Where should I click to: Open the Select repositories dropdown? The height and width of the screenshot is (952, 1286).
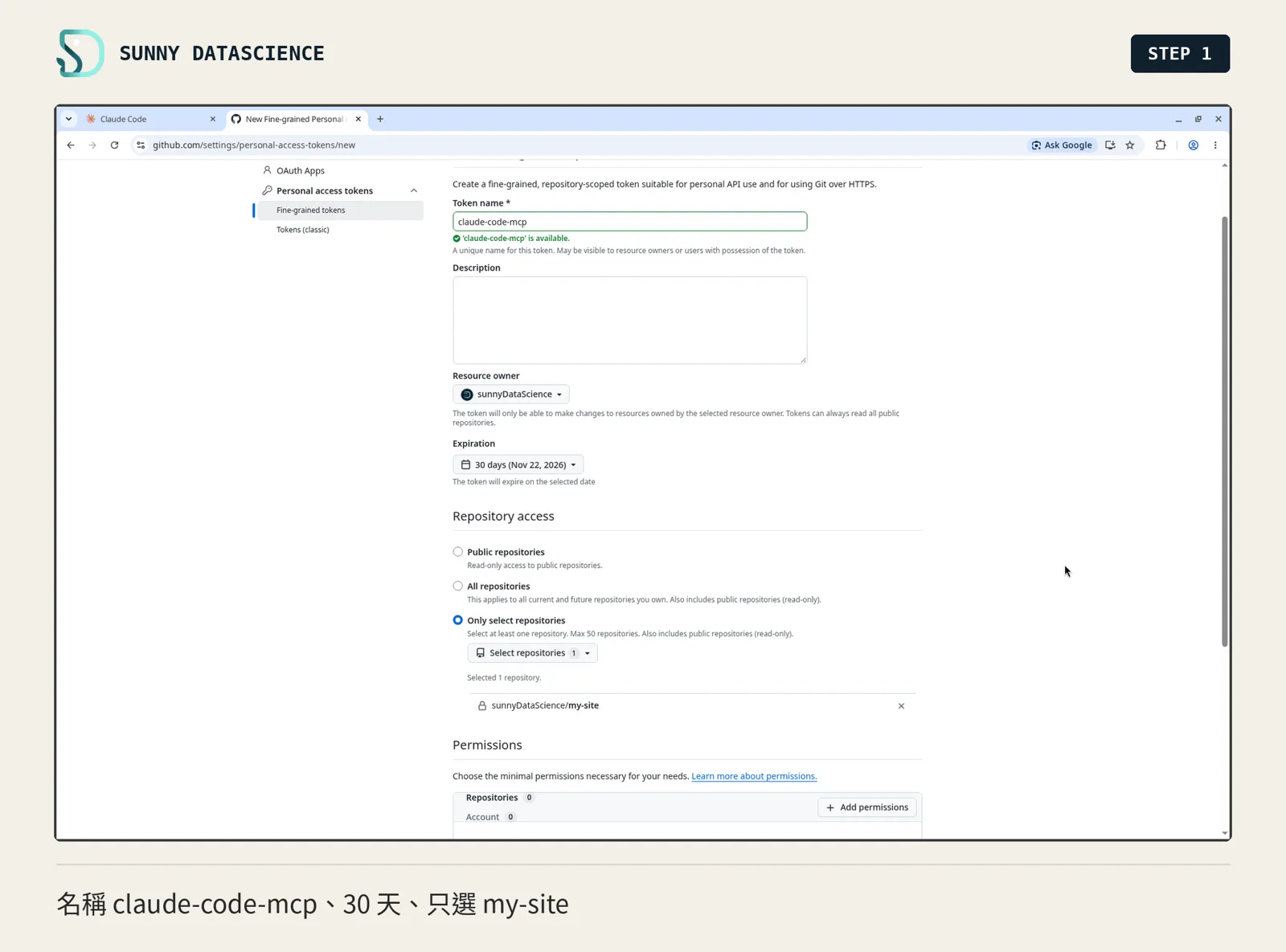(x=532, y=653)
